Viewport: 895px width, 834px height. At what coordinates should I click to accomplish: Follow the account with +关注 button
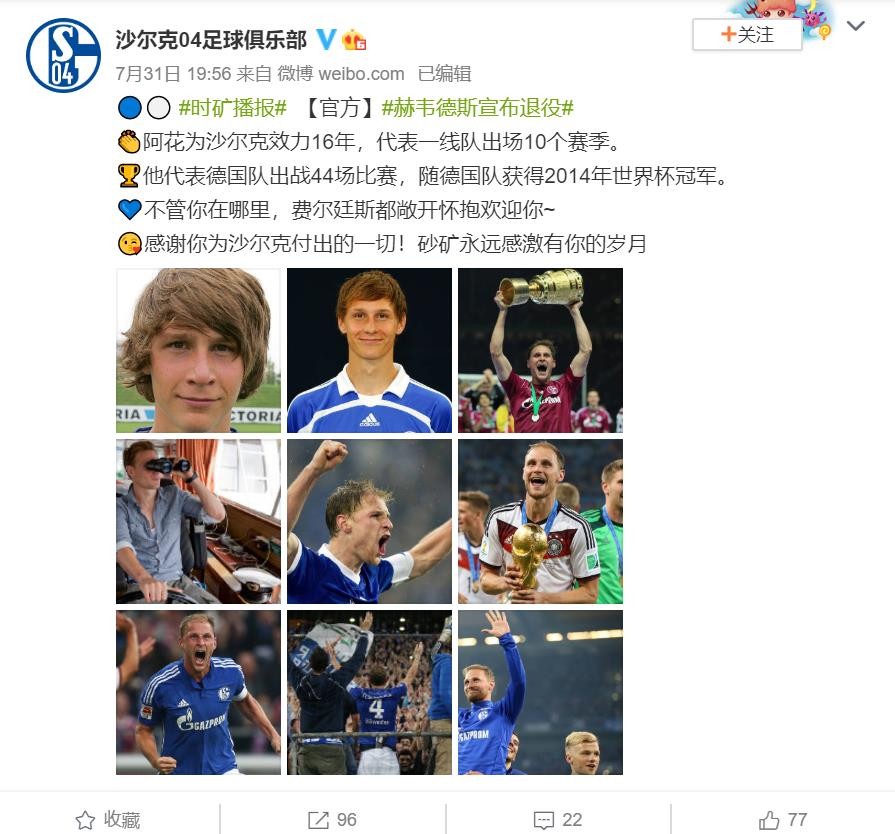pyautogui.click(x=747, y=34)
